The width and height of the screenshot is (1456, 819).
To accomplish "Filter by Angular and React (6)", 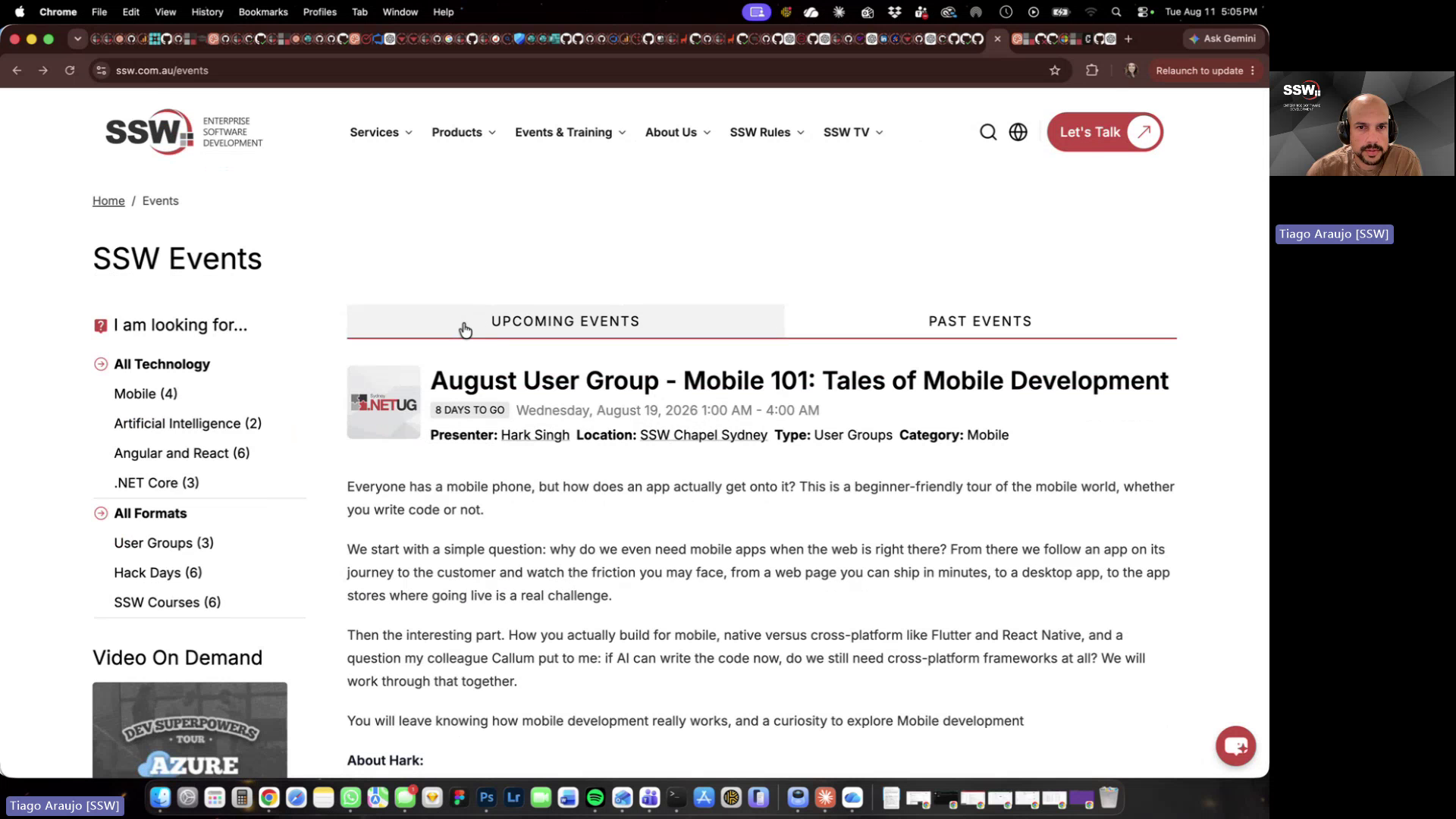I will [181, 453].
